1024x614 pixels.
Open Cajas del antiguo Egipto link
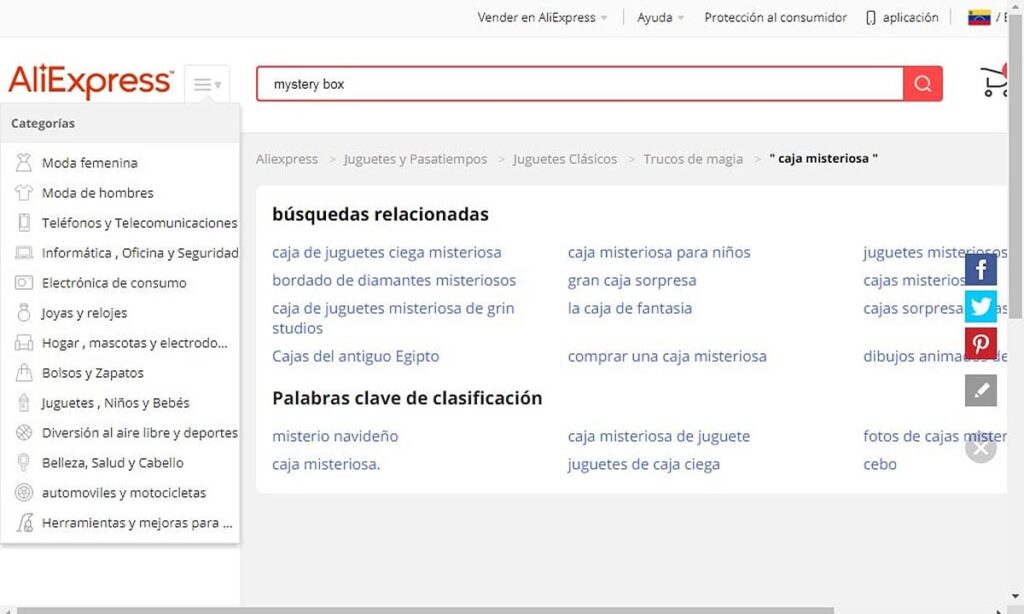[355, 356]
